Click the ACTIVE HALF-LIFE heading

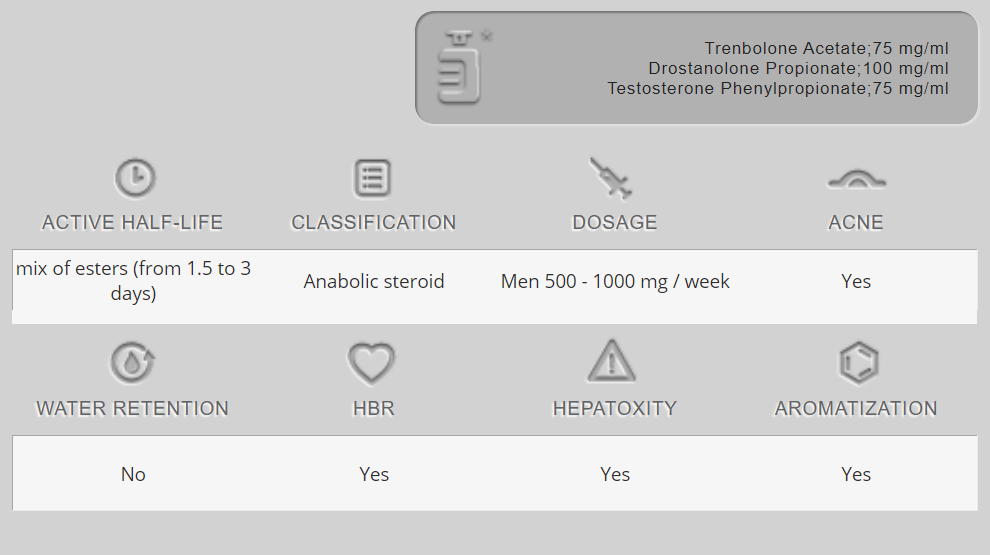[x=133, y=222]
